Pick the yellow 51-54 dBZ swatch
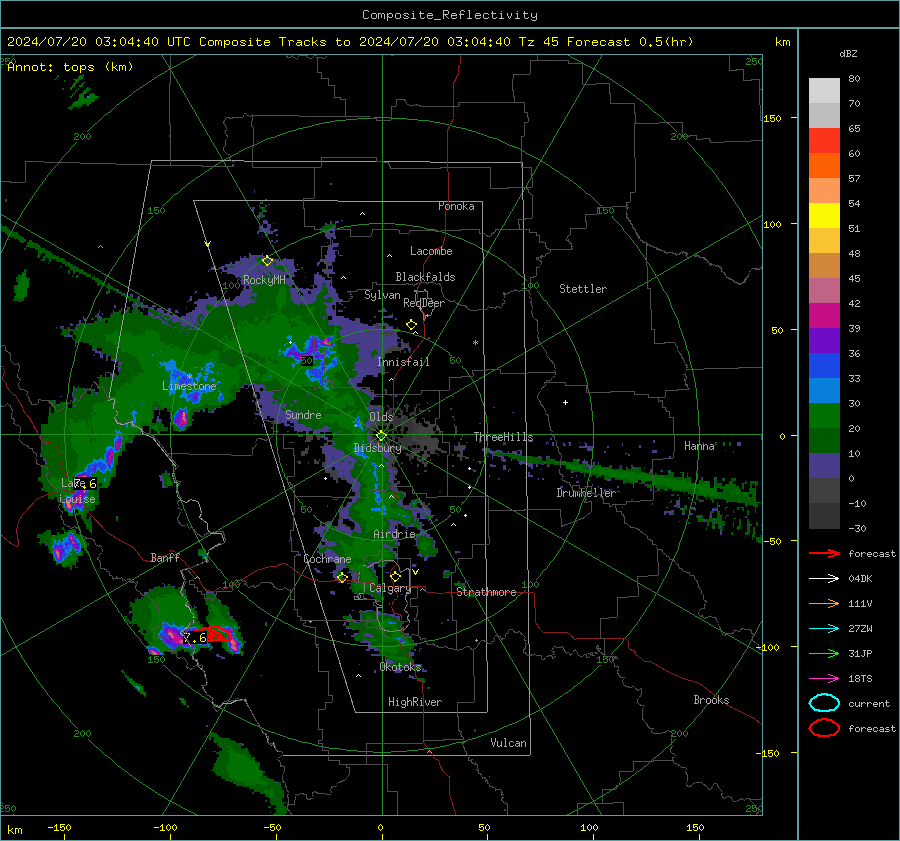Screen dimensions: 900x841 [824, 216]
